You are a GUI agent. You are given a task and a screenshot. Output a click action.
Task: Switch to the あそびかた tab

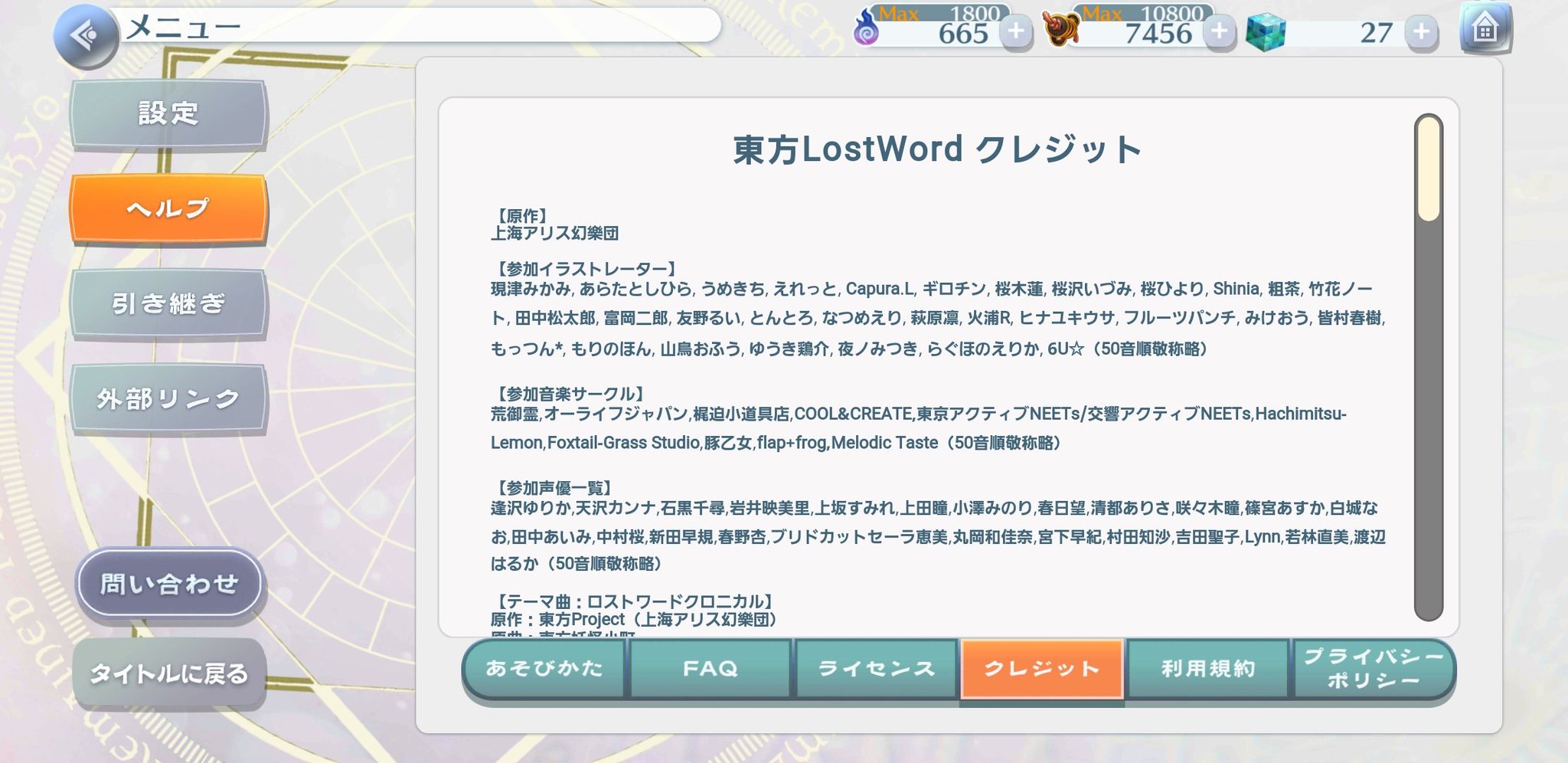pos(544,669)
